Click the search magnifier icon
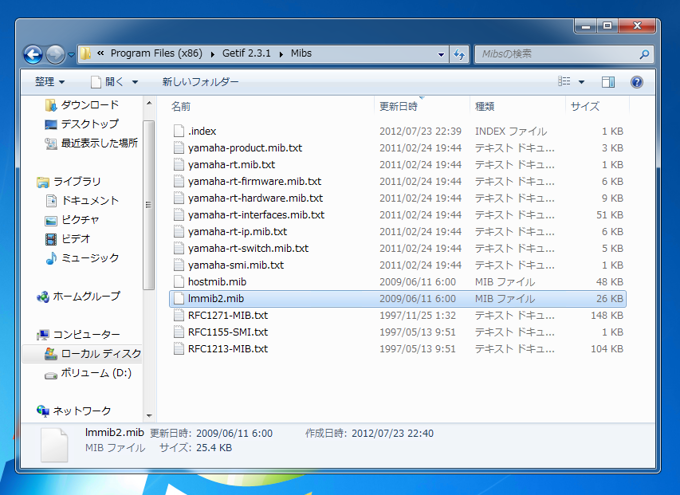 point(644,54)
